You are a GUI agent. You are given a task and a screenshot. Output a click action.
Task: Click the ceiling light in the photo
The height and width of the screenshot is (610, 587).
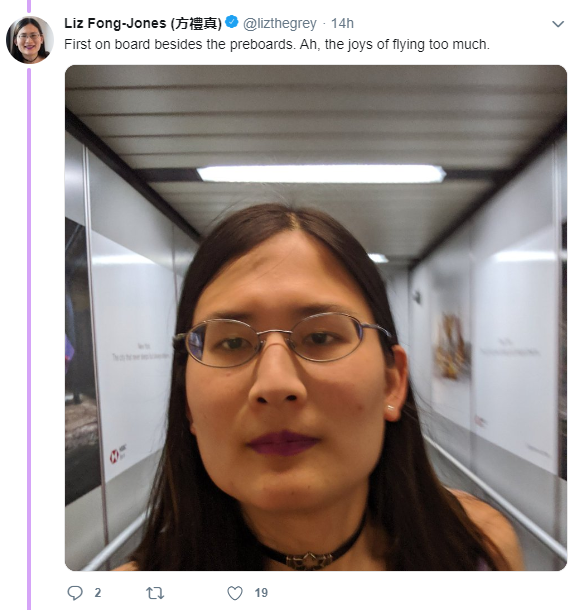[321, 174]
